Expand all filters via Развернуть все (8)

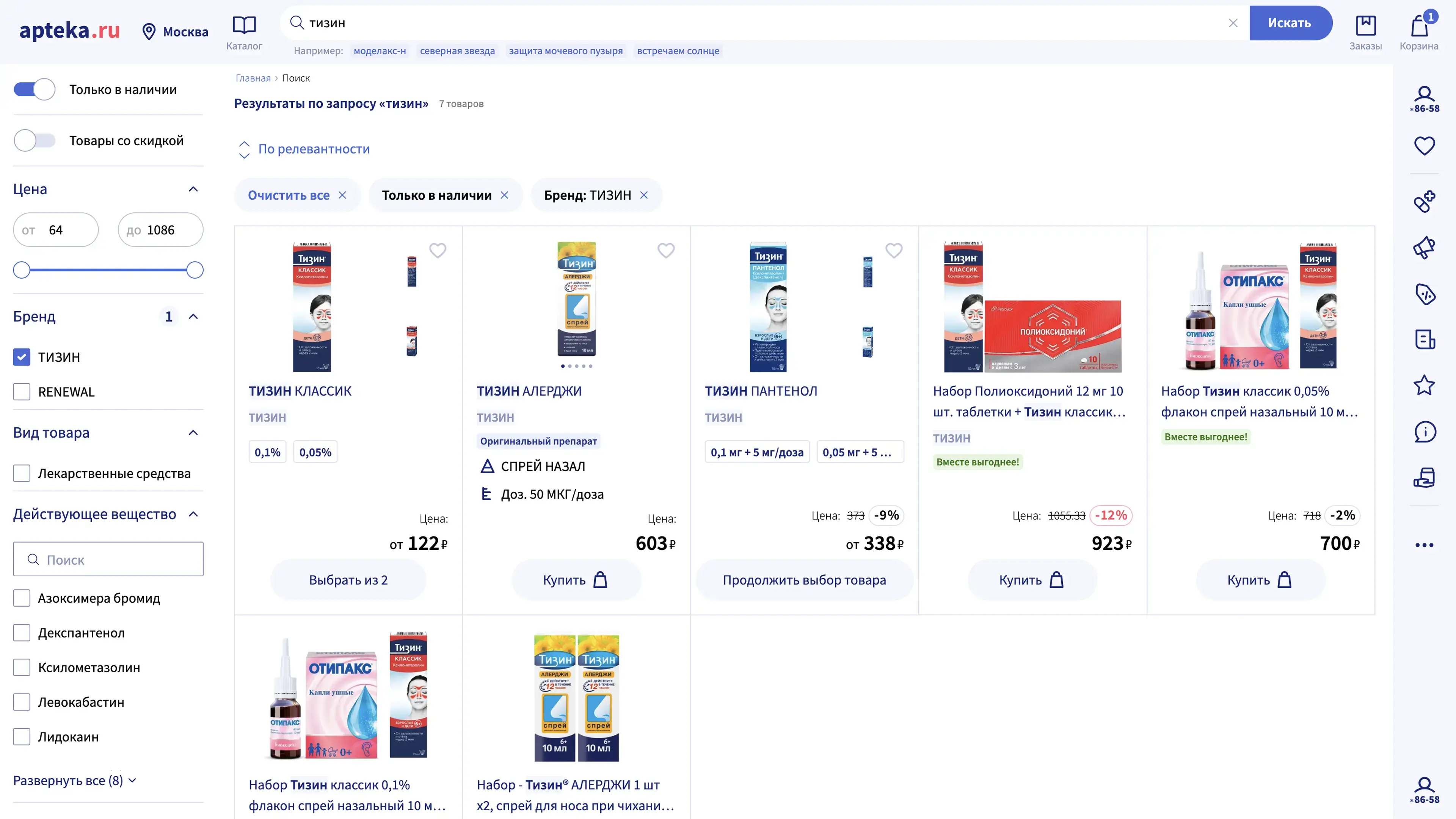74,781
